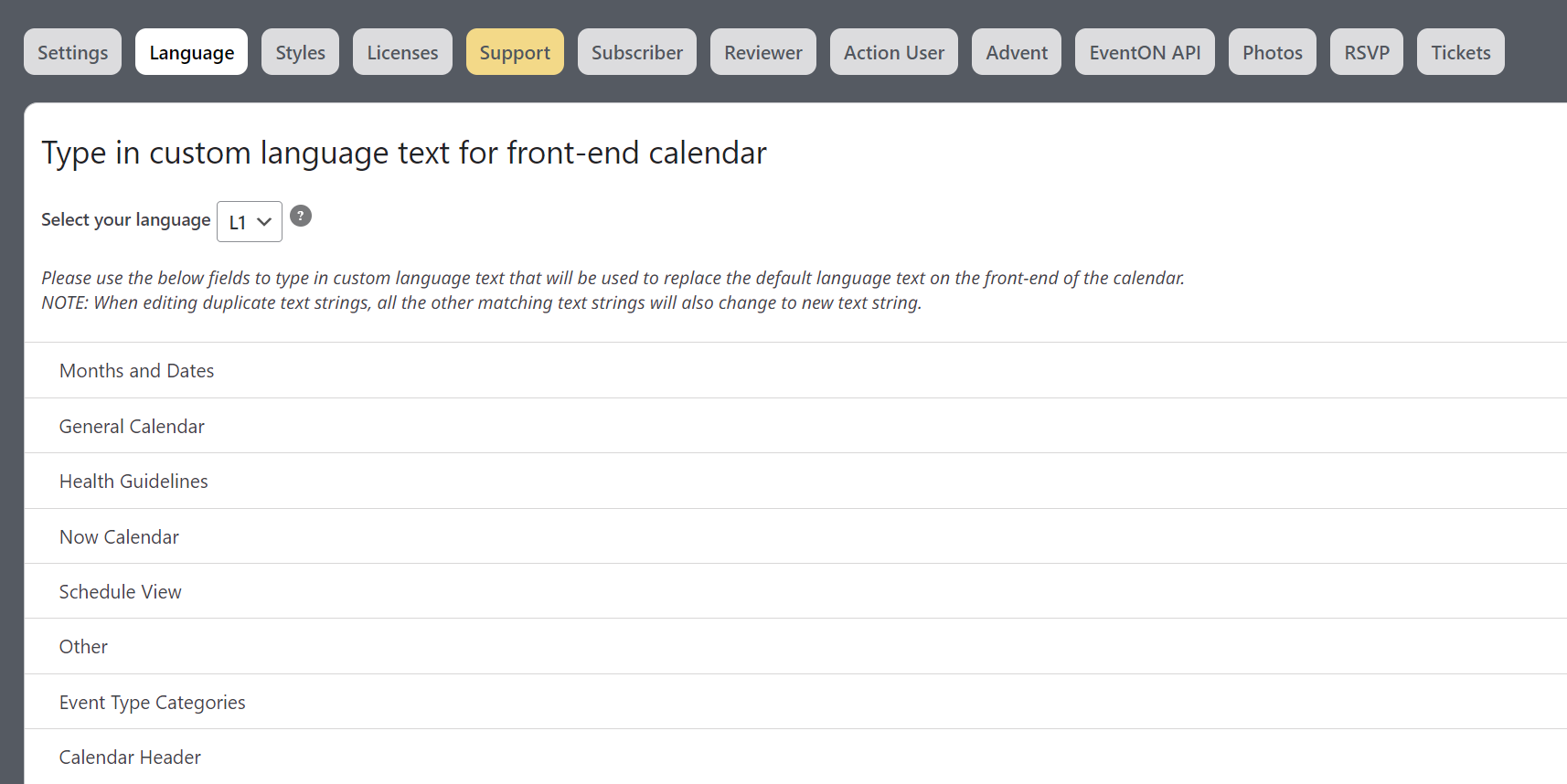Switch to the Styles tab
This screenshot has height=784, width=1567.
tap(301, 52)
